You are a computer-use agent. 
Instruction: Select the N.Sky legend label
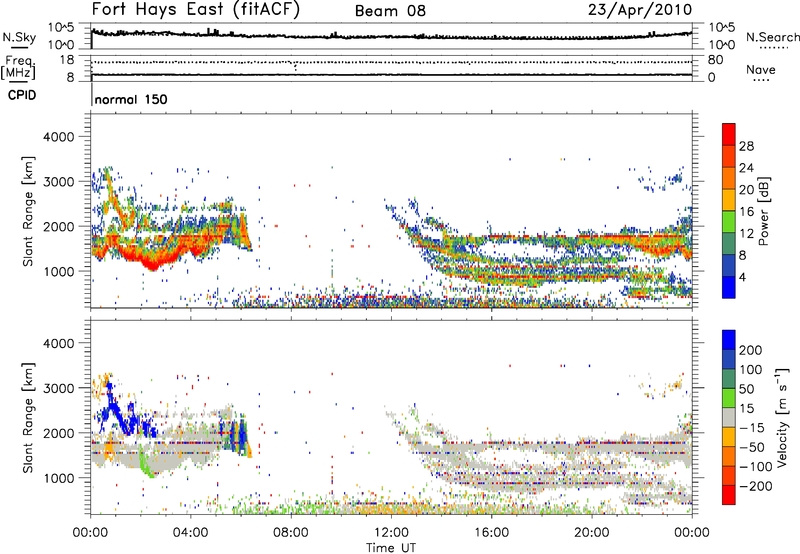[19, 37]
